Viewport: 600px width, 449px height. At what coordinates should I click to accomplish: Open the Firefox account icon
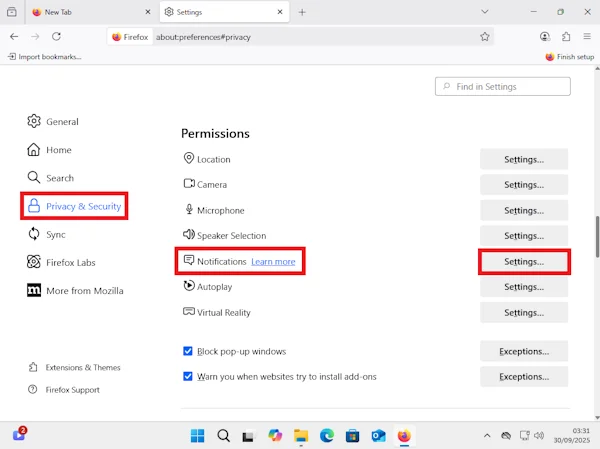pyautogui.click(x=545, y=36)
